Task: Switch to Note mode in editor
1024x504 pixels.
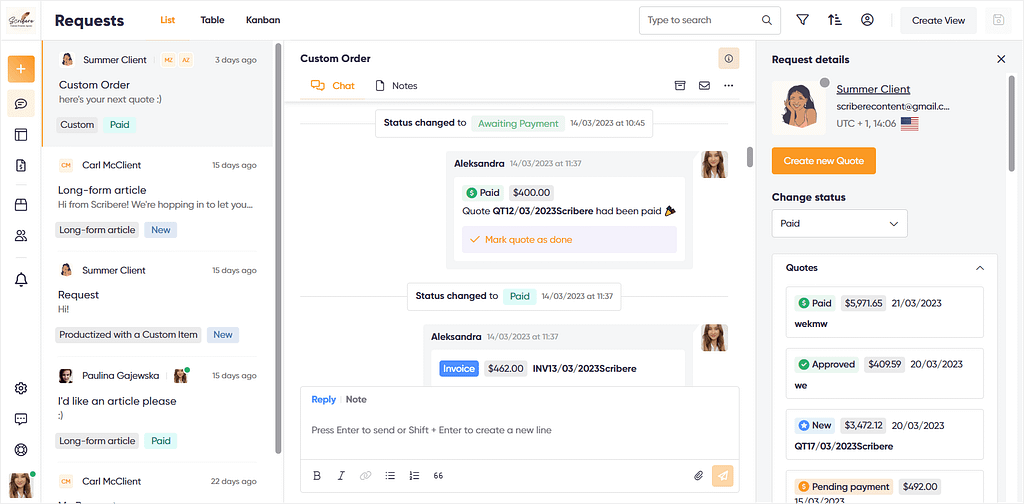Action: 356,400
